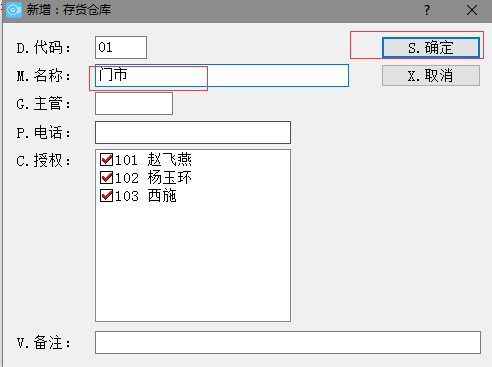This screenshot has height=367, width=492.
Task: Confirm with the S.确定 button
Action: click(431, 48)
